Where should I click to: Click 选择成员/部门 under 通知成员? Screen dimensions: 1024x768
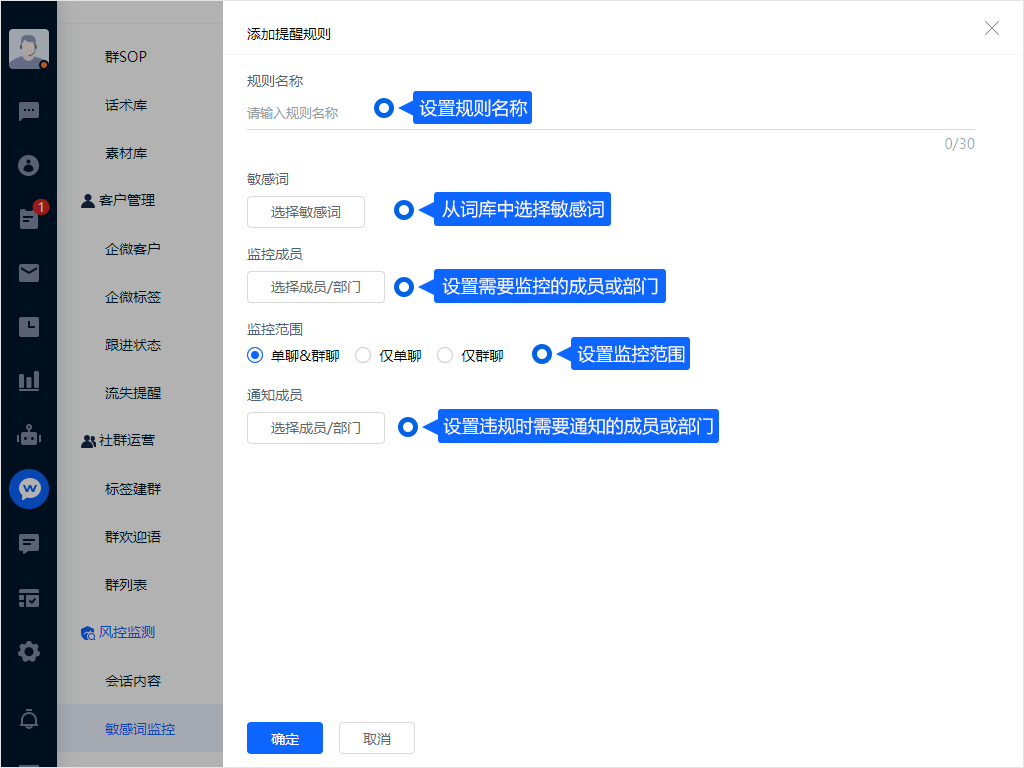coord(316,428)
